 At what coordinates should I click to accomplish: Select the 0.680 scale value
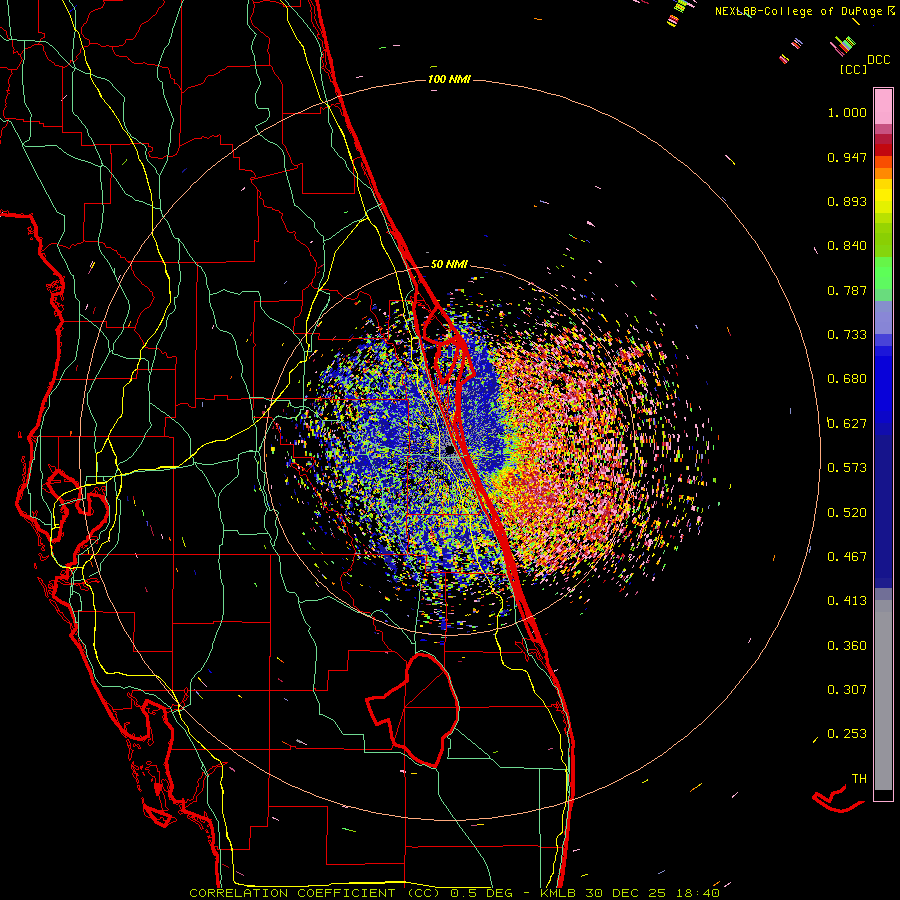click(x=847, y=379)
